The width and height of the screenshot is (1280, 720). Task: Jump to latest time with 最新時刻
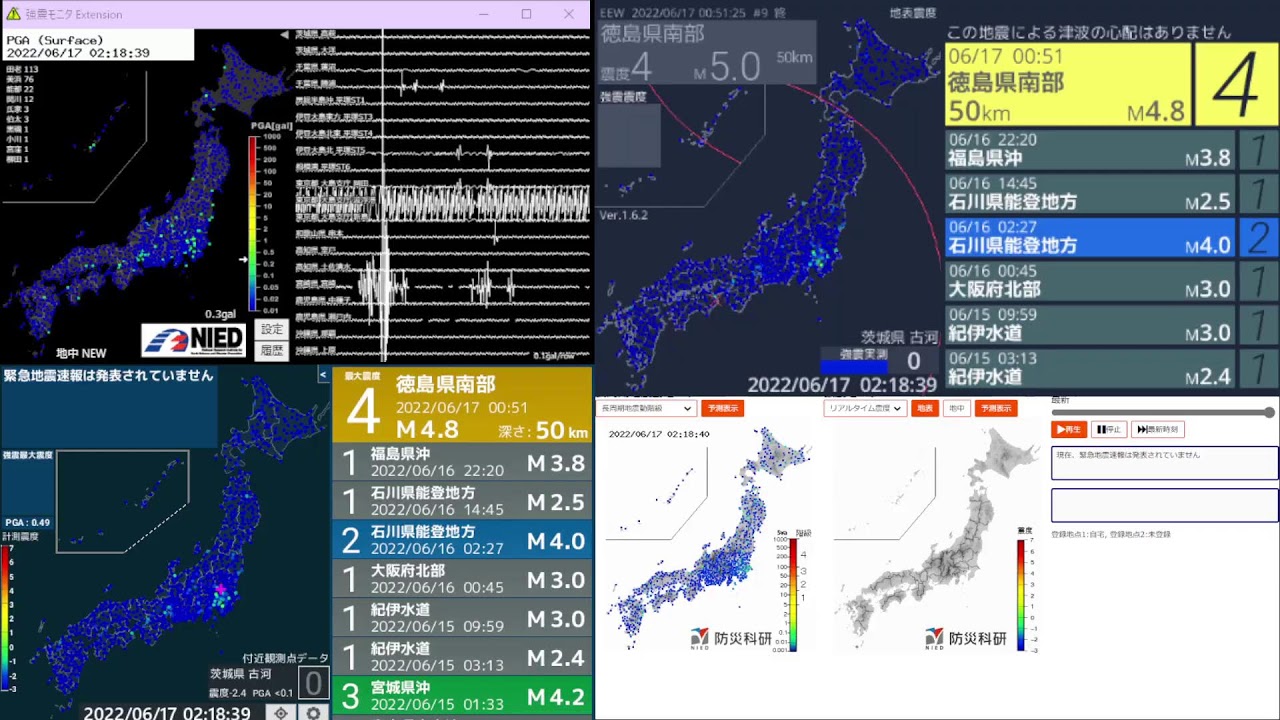1158,429
